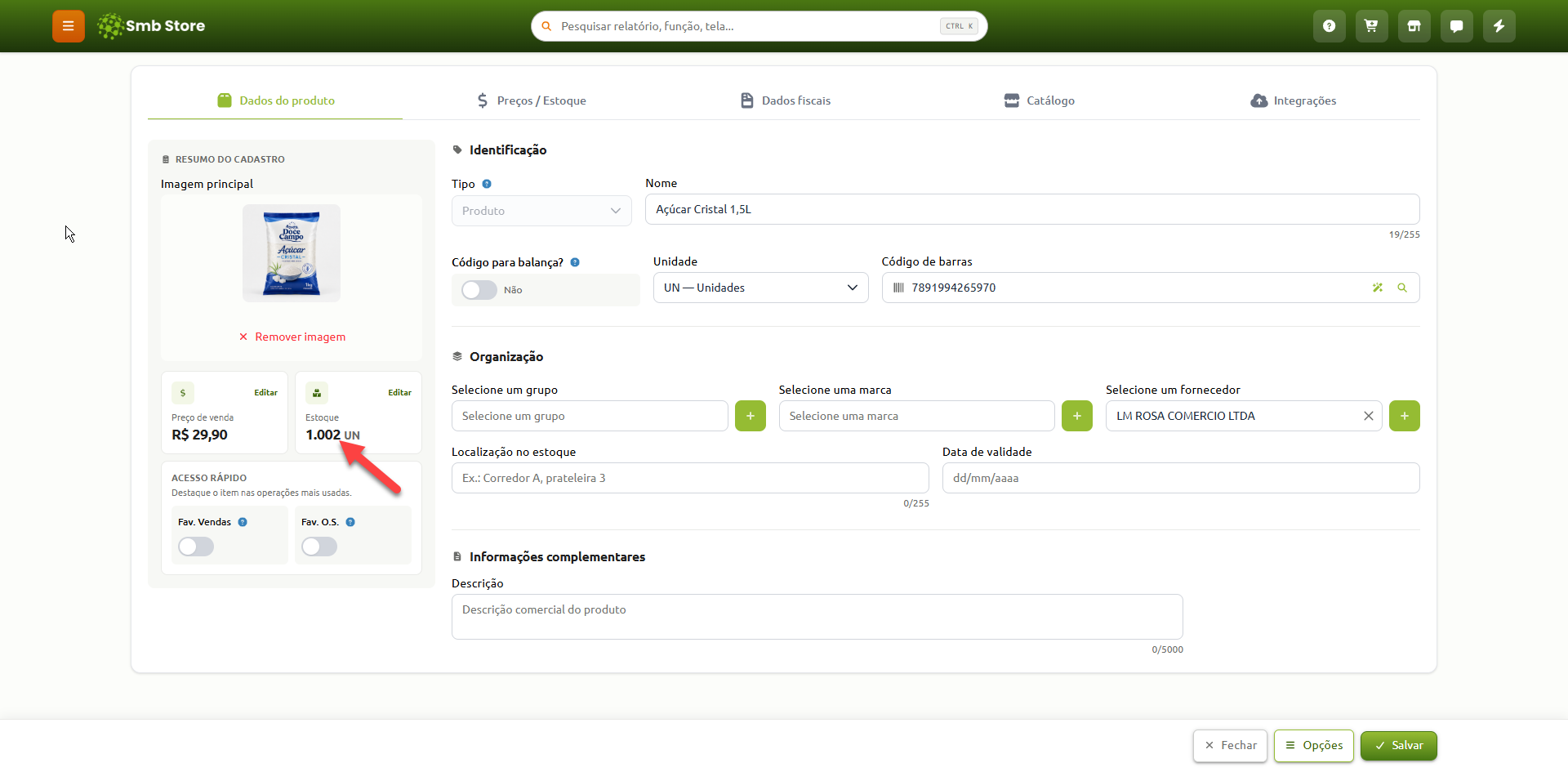The width and height of the screenshot is (1568, 772).
Task: Click the Código para balança help icon
Action: click(x=575, y=262)
